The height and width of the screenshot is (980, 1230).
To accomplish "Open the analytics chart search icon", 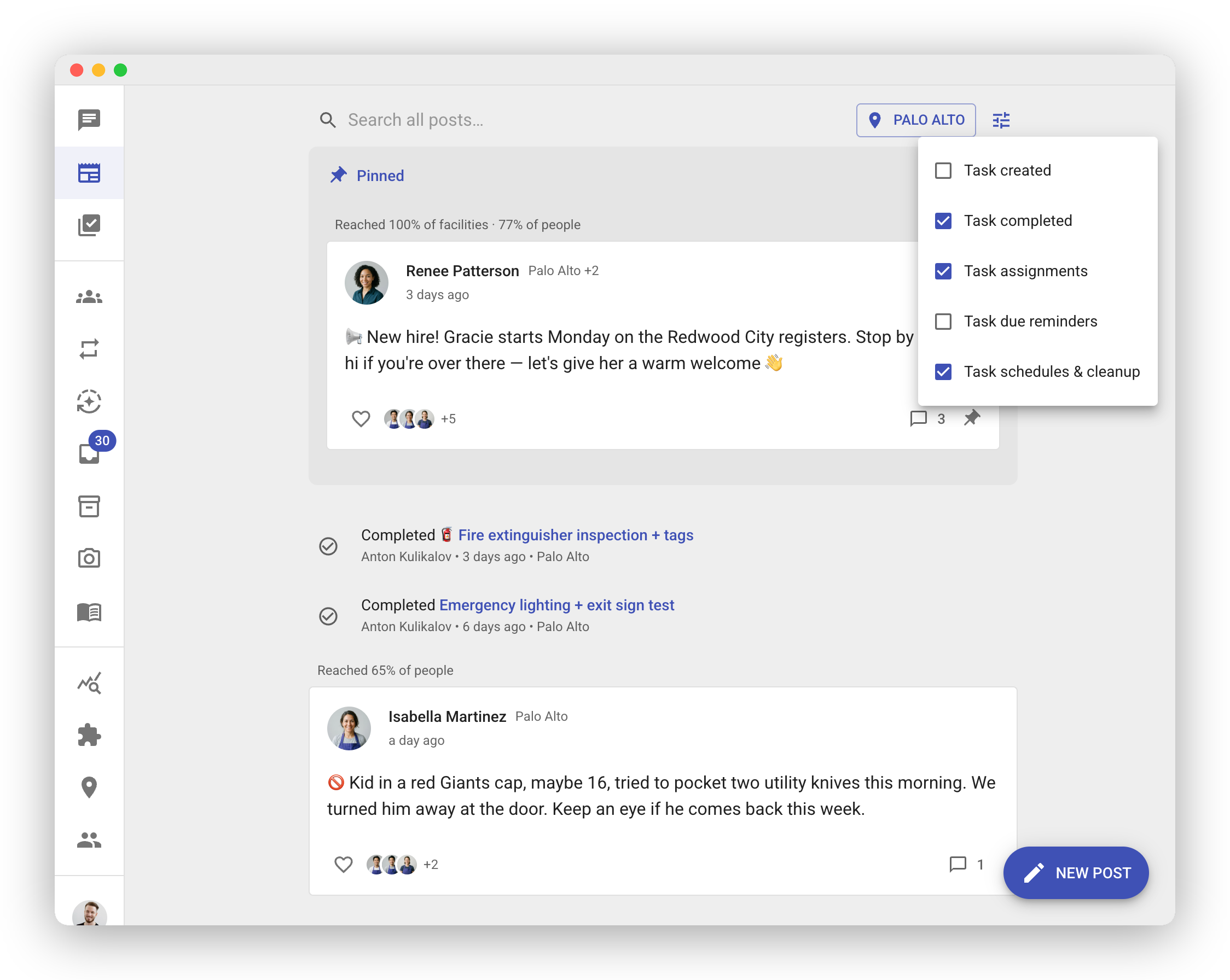I will coord(89,683).
